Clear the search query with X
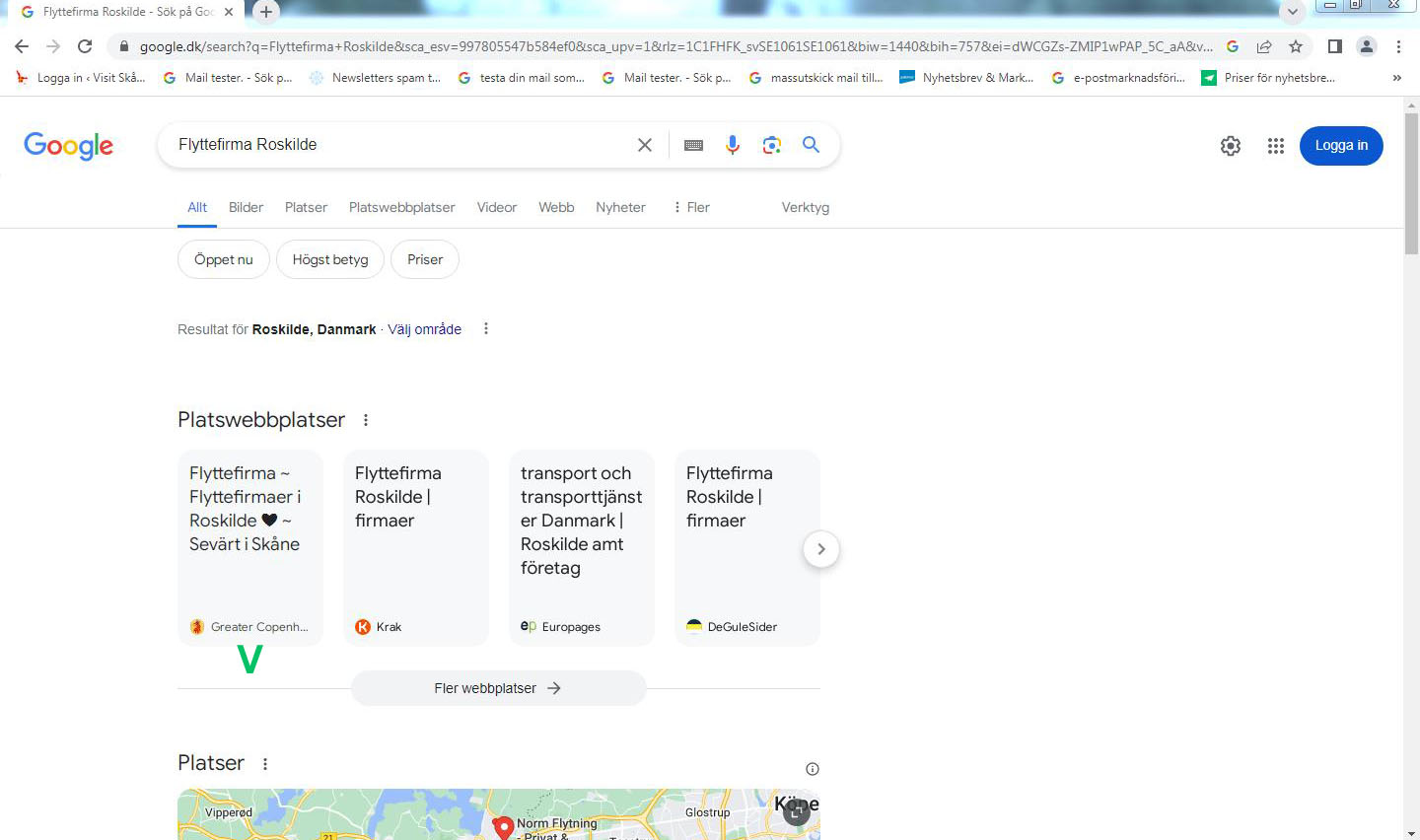 645,145
